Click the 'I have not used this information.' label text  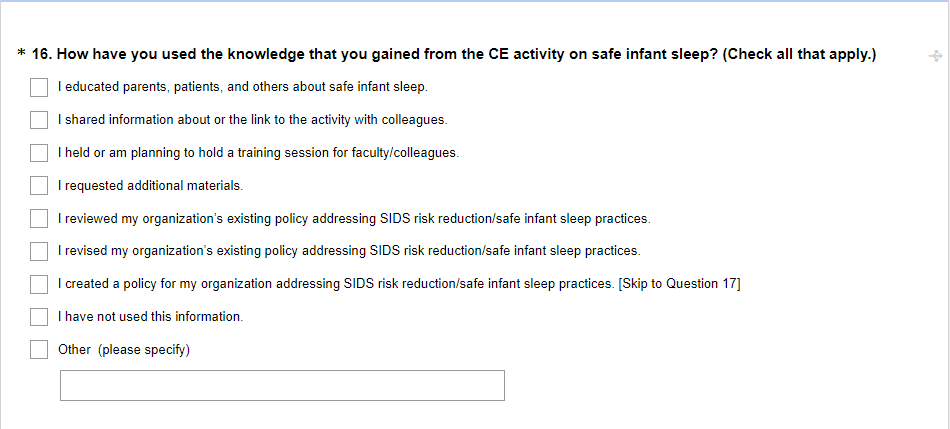[x=150, y=317]
